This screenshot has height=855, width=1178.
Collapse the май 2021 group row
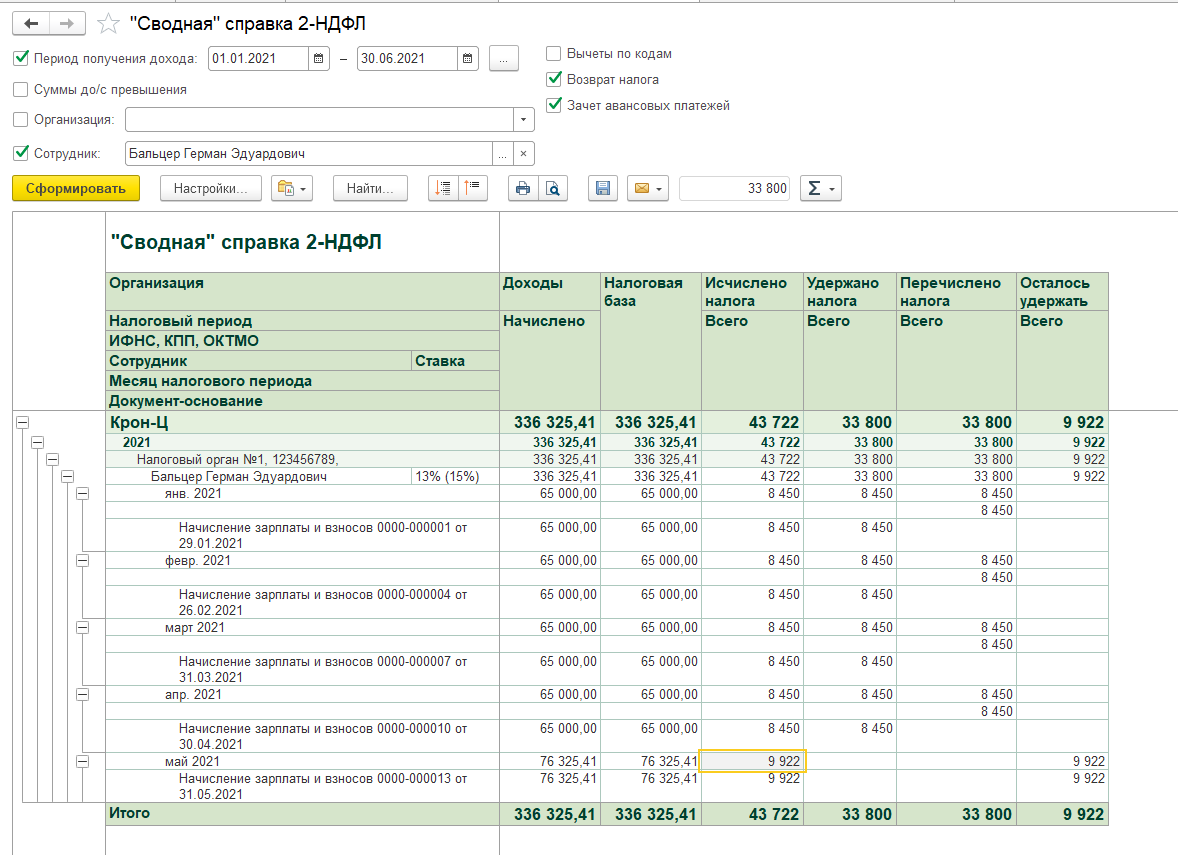pyautogui.click(x=83, y=761)
